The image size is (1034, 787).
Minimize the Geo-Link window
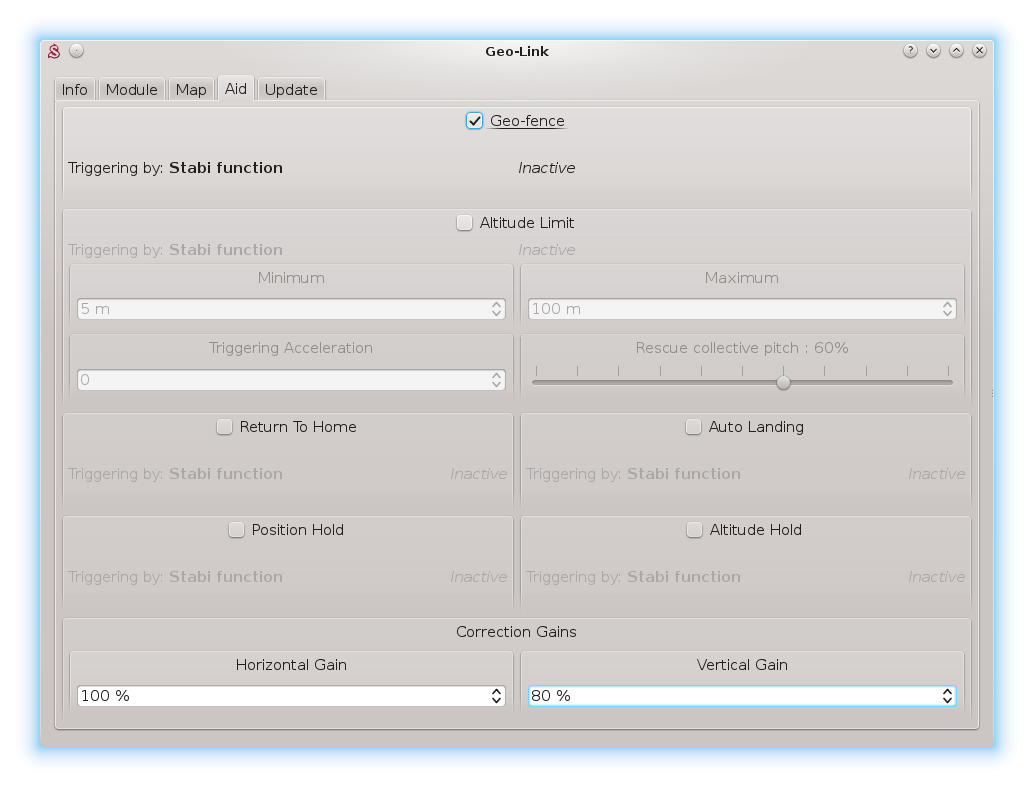coord(933,51)
